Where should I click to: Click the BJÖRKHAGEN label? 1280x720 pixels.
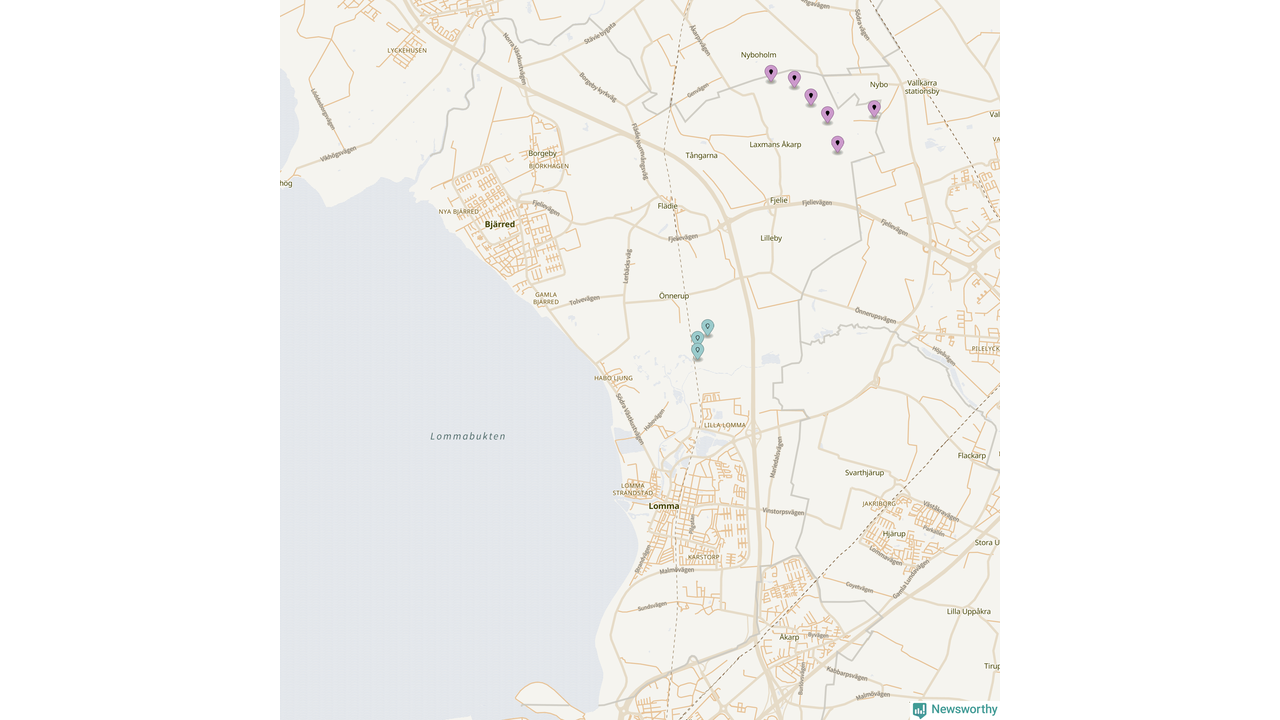coord(549,166)
